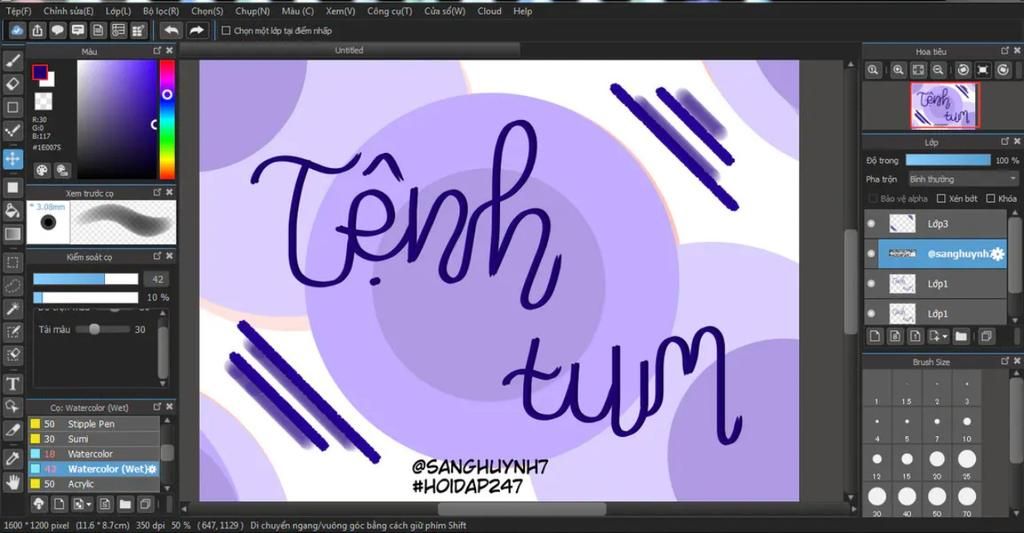The image size is (1024, 533).
Task: Click the canvas horizontal scrollbar
Action: [520, 509]
